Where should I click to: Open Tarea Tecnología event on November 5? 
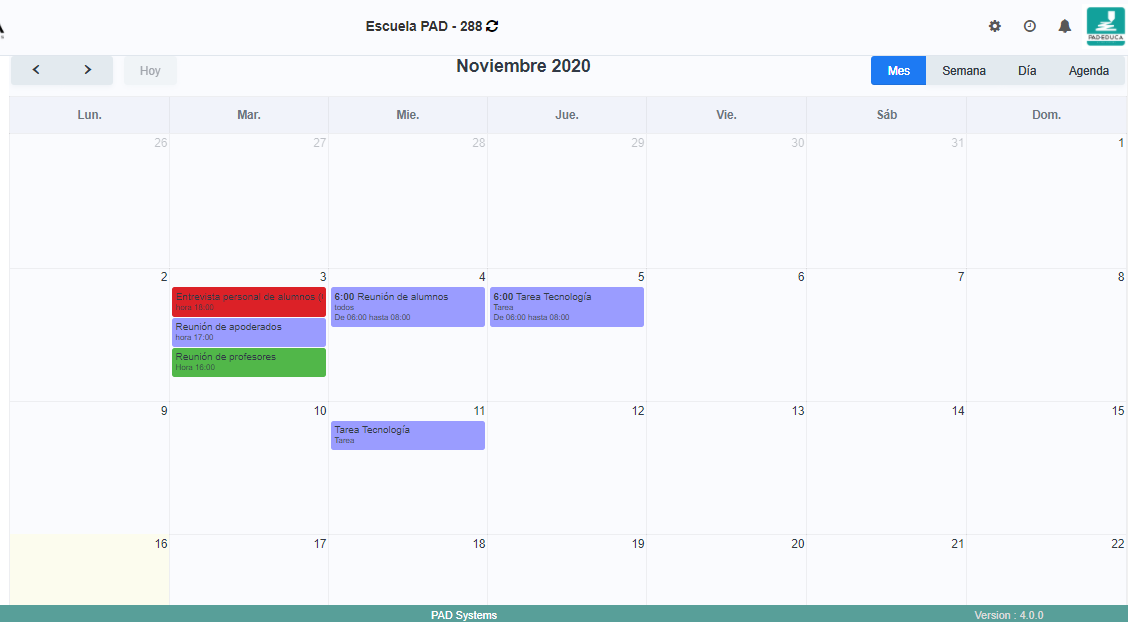coord(566,307)
